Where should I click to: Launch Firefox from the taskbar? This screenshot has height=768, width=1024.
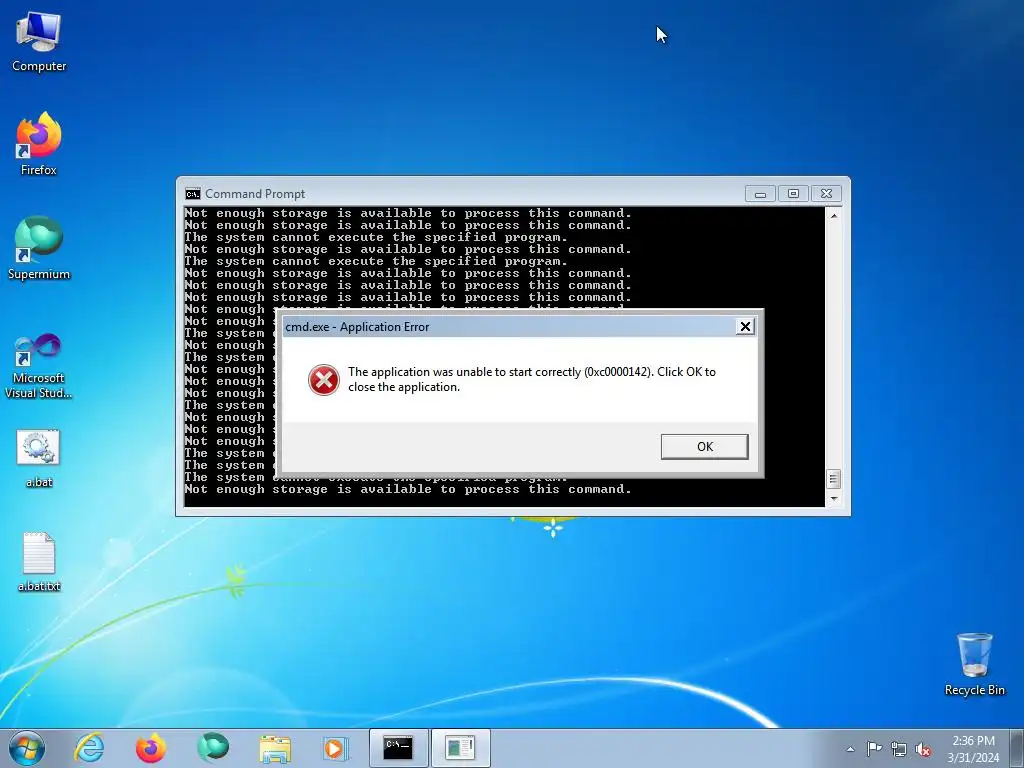tap(151, 748)
